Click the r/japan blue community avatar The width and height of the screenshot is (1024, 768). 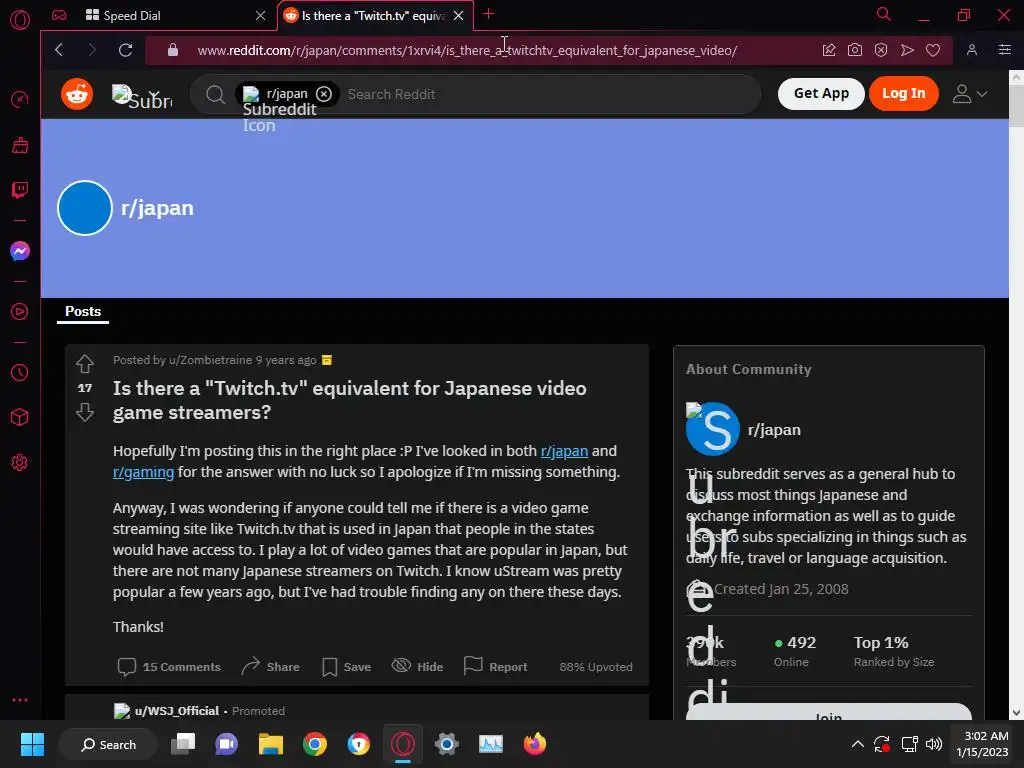pyautogui.click(x=85, y=208)
